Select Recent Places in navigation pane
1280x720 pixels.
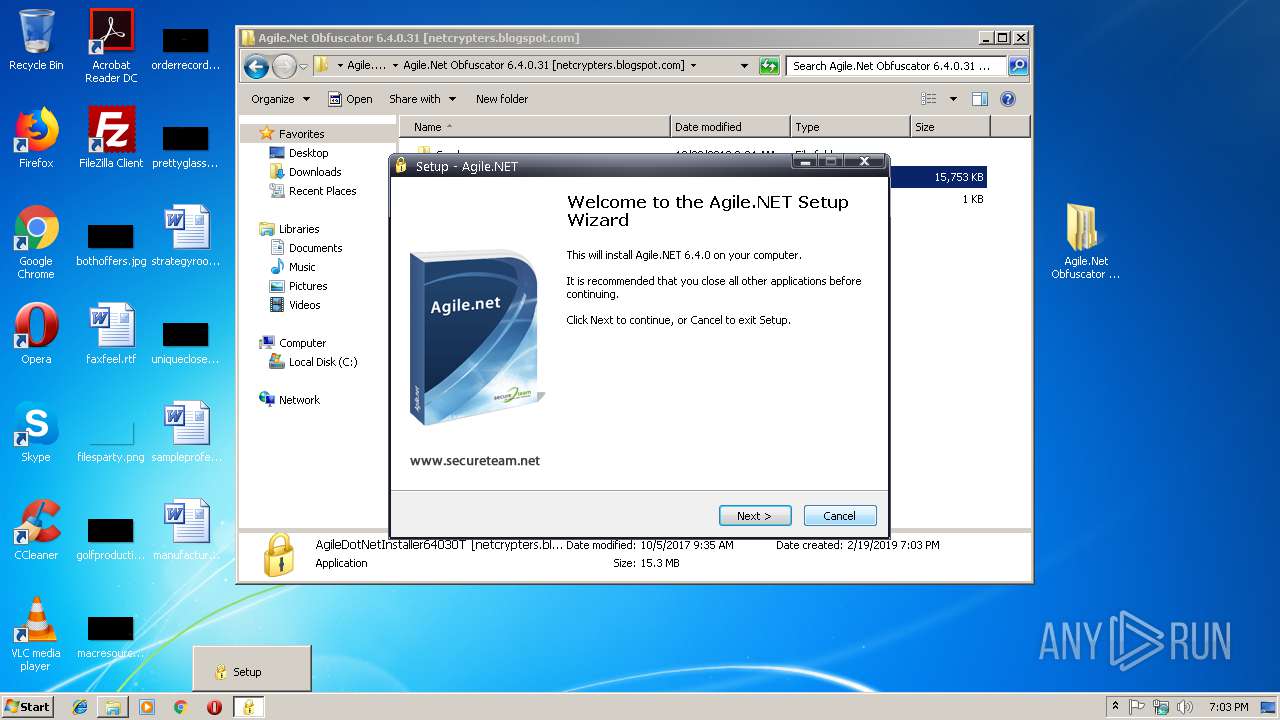tap(322, 191)
